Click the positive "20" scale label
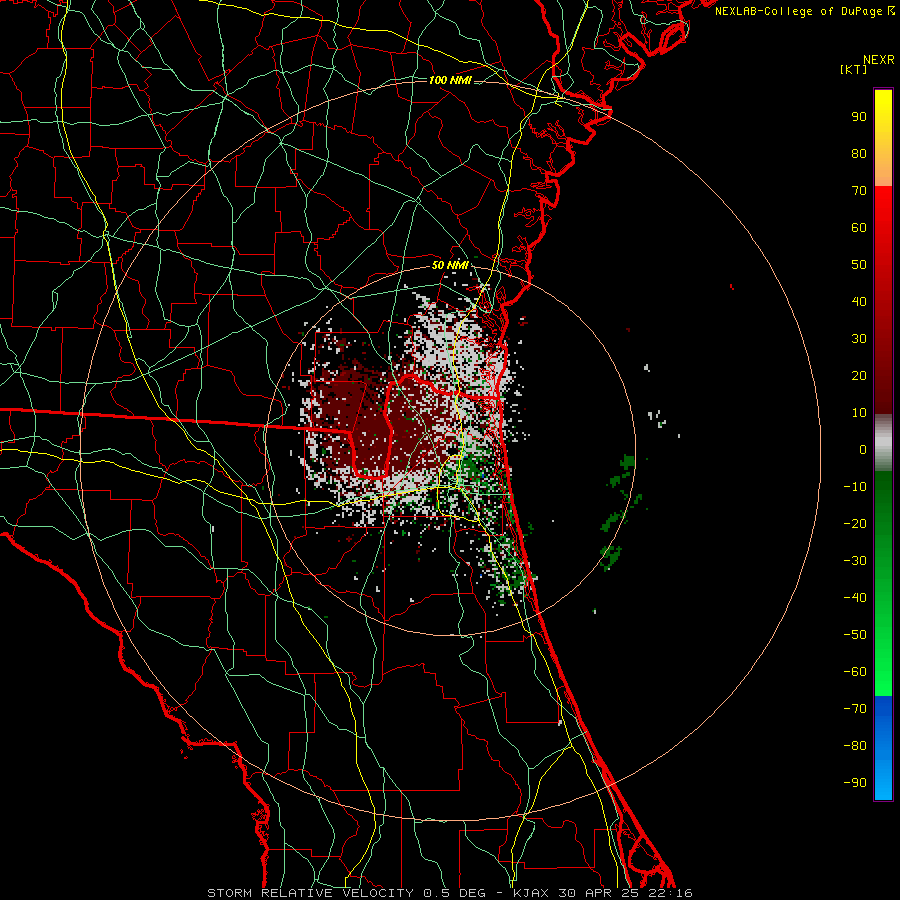The height and width of the screenshot is (900, 900). click(x=859, y=376)
